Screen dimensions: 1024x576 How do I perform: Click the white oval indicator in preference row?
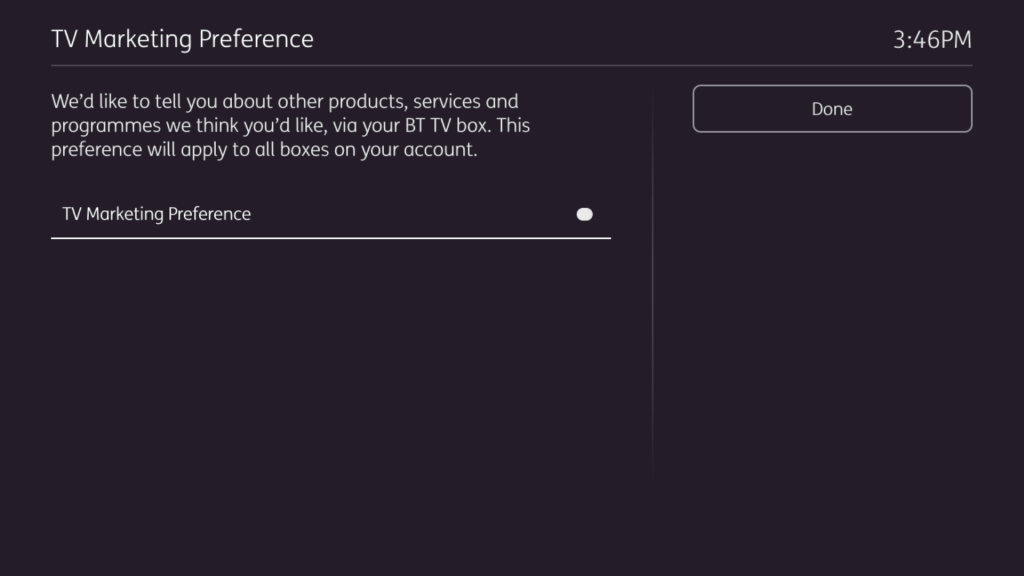pyautogui.click(x=585, y=214)
